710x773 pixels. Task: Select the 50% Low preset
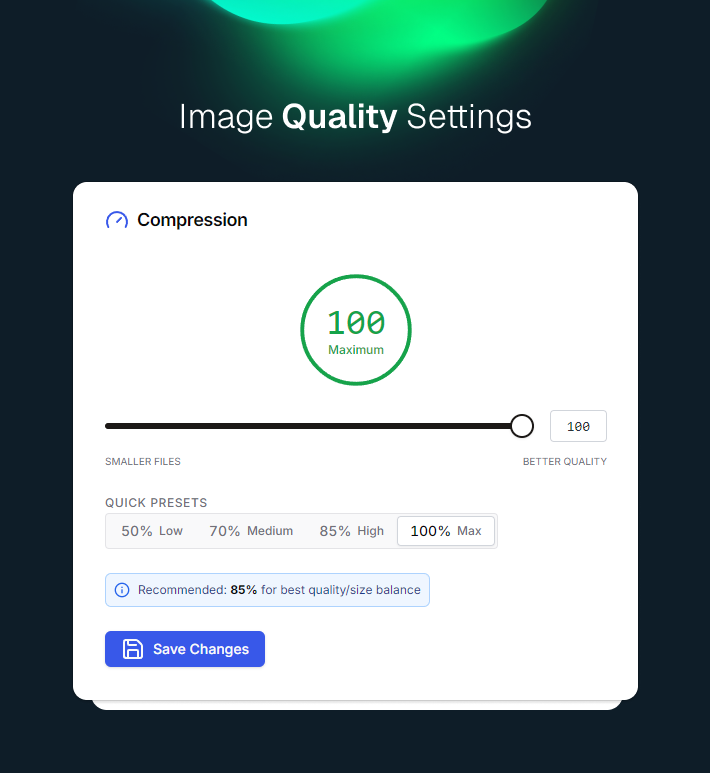coord(152,531)
